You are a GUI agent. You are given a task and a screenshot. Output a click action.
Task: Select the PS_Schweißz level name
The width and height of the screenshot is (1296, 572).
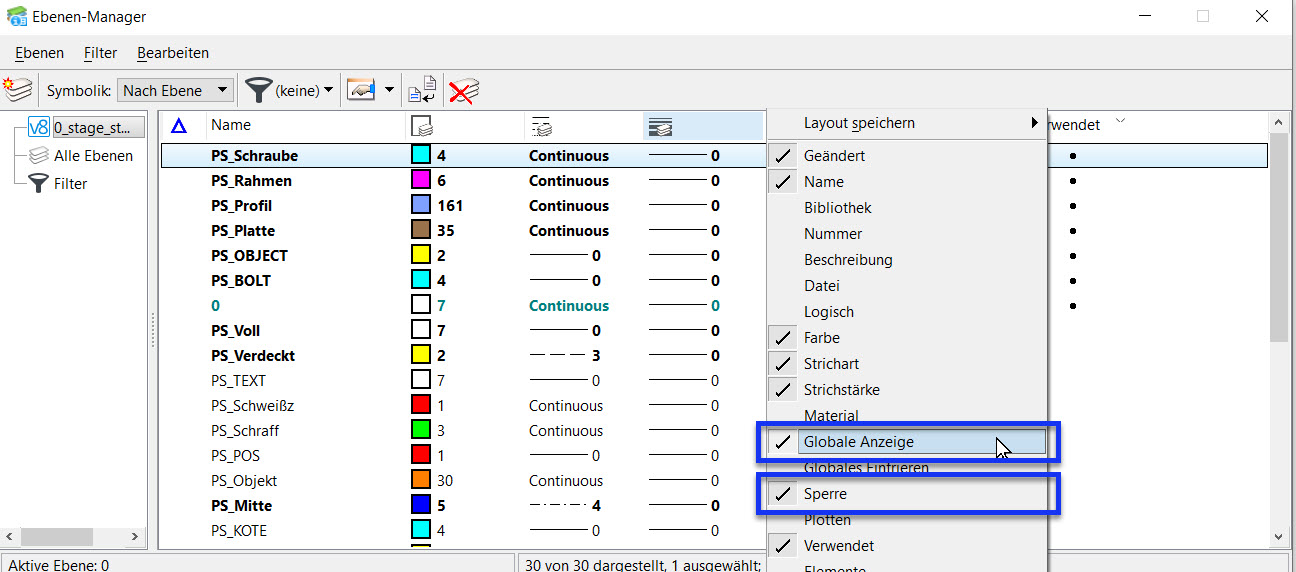pyautogui.click(x=252, y=406)
